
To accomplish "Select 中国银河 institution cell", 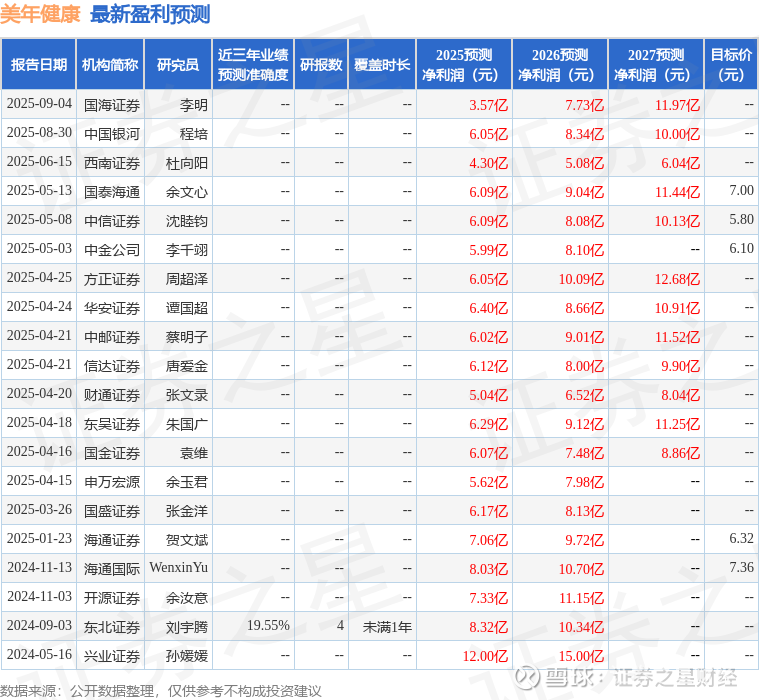I will (x=112, y=134).
